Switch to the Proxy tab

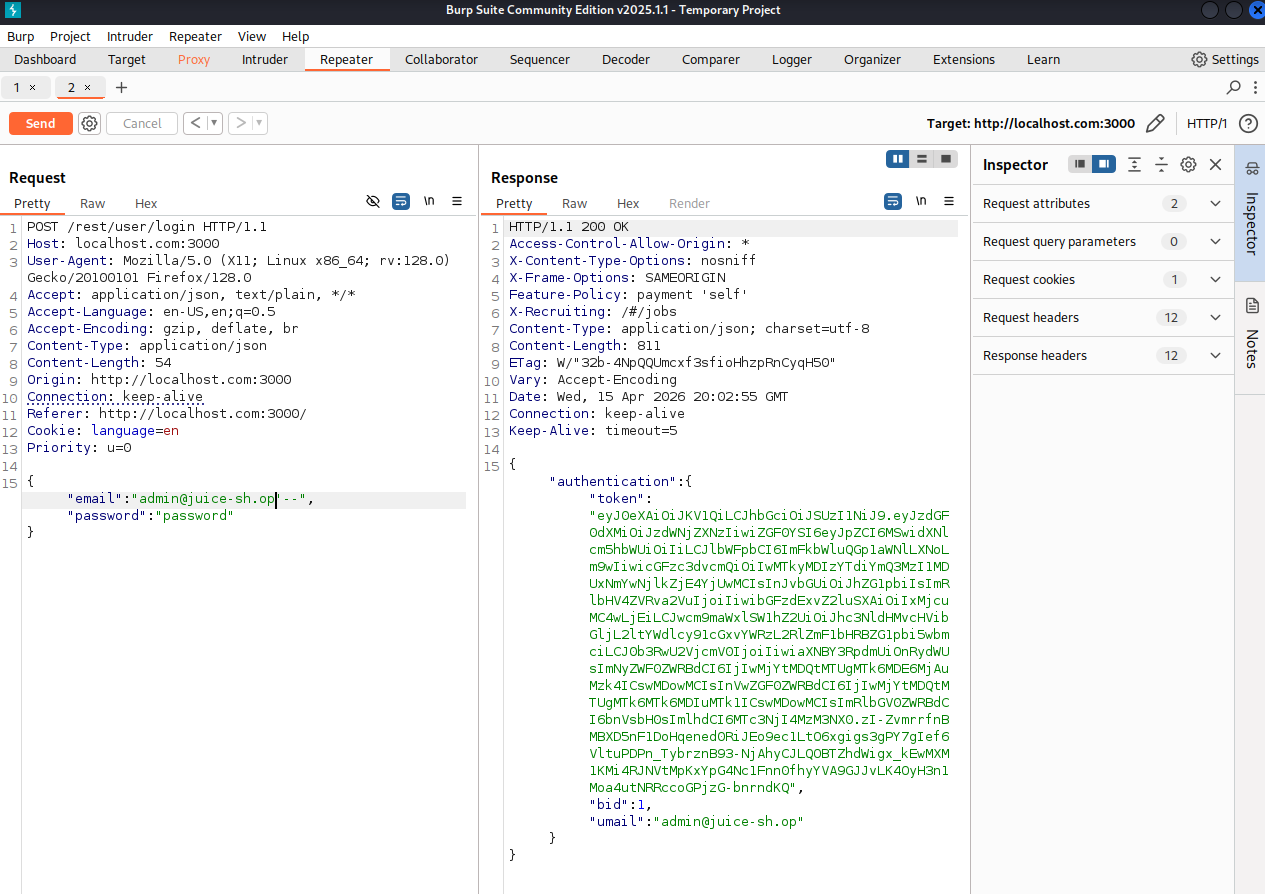194,59
